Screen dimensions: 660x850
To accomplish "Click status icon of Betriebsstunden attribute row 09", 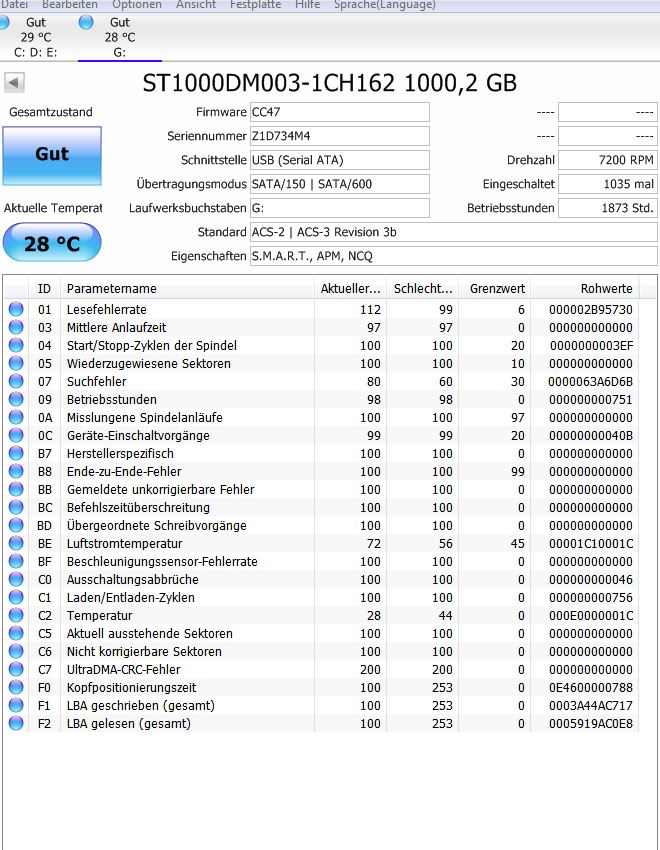I will click(16, 399).
